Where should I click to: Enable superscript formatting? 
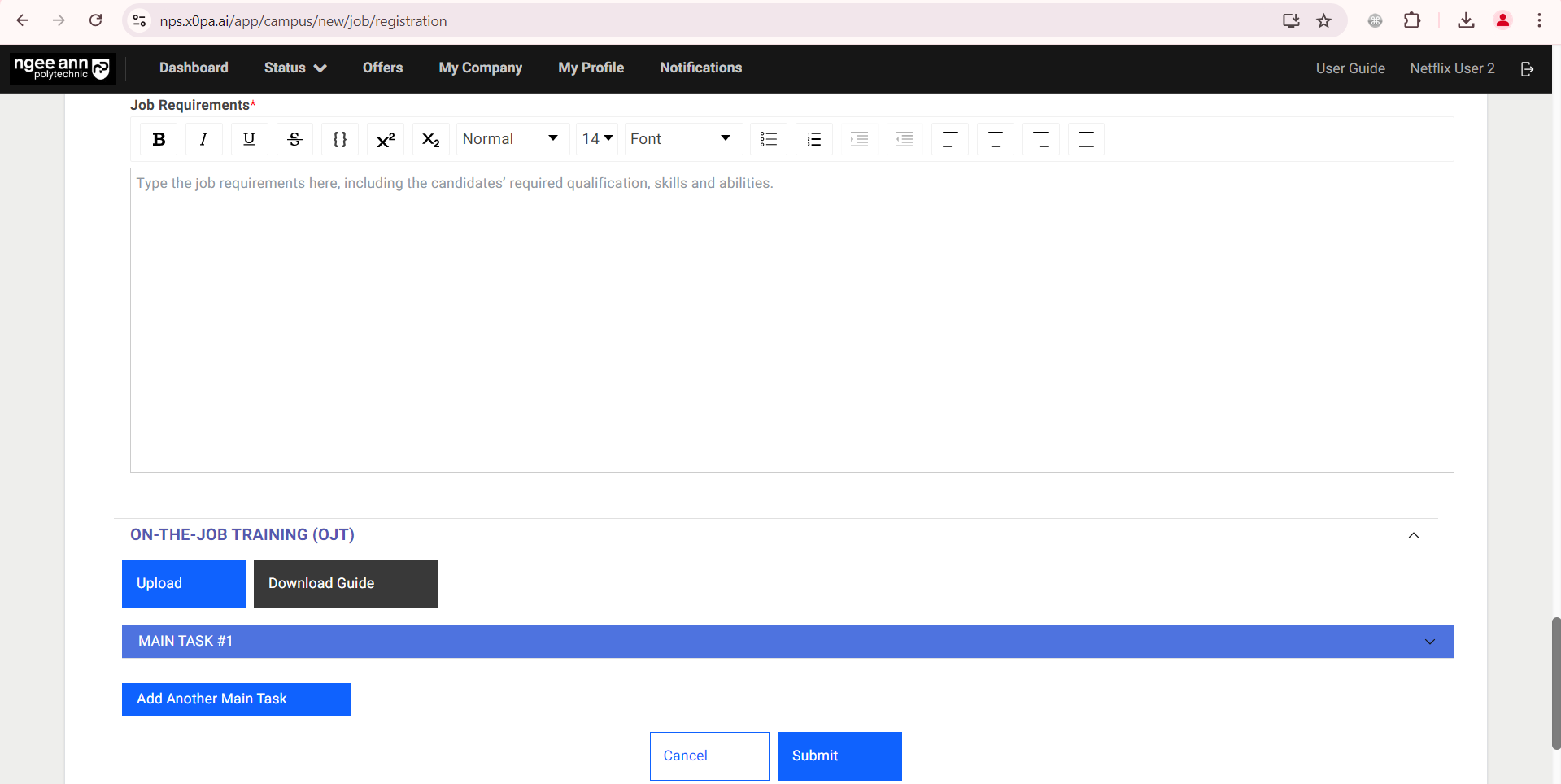coord(386,139)
